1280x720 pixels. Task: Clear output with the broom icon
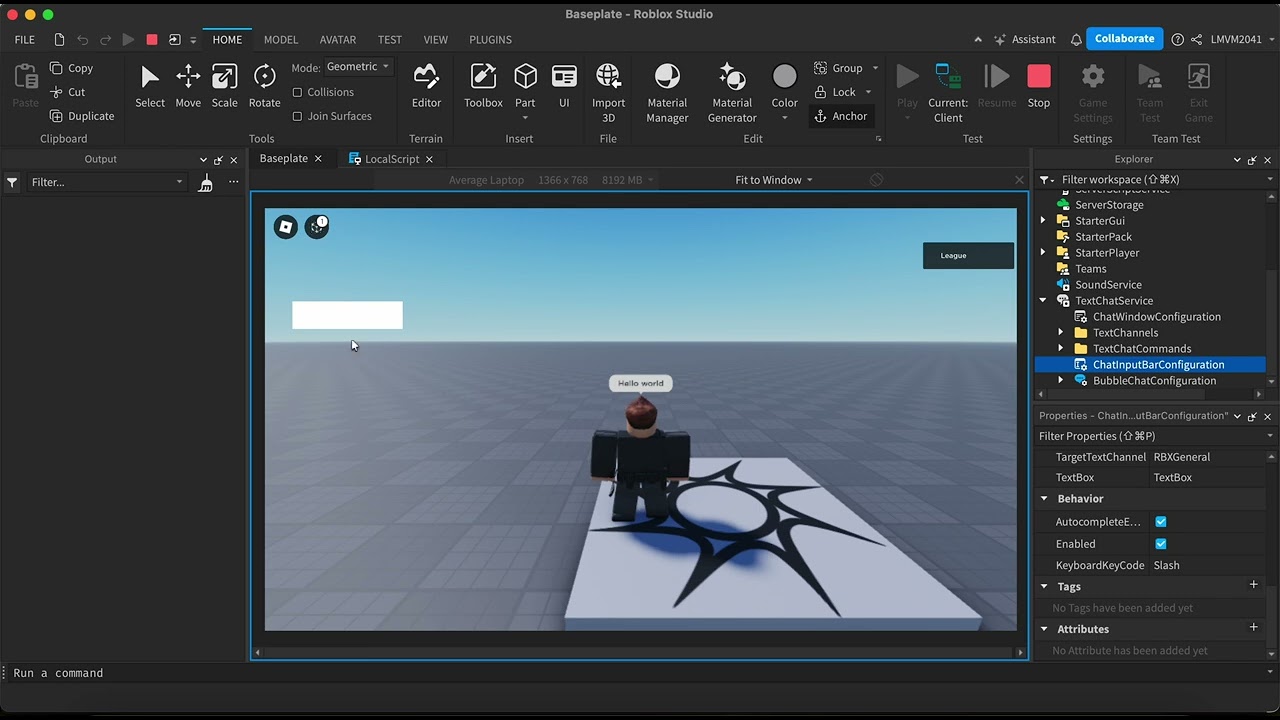point(205,182)
